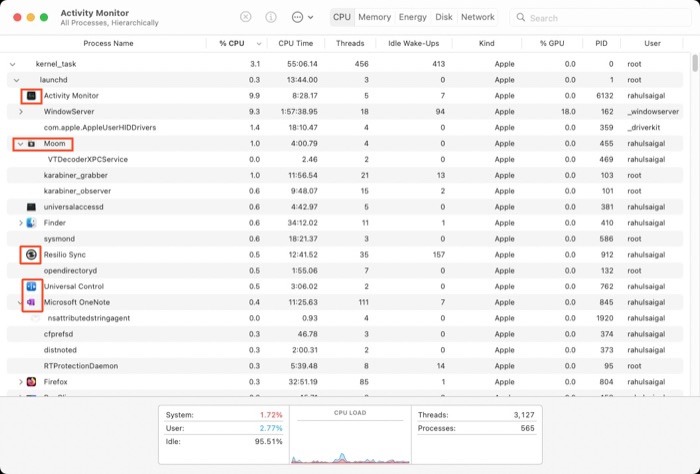This screenshot has width=700, height=474.
Task: Select the nsattributedstringagent row
Action: [345, 318]
